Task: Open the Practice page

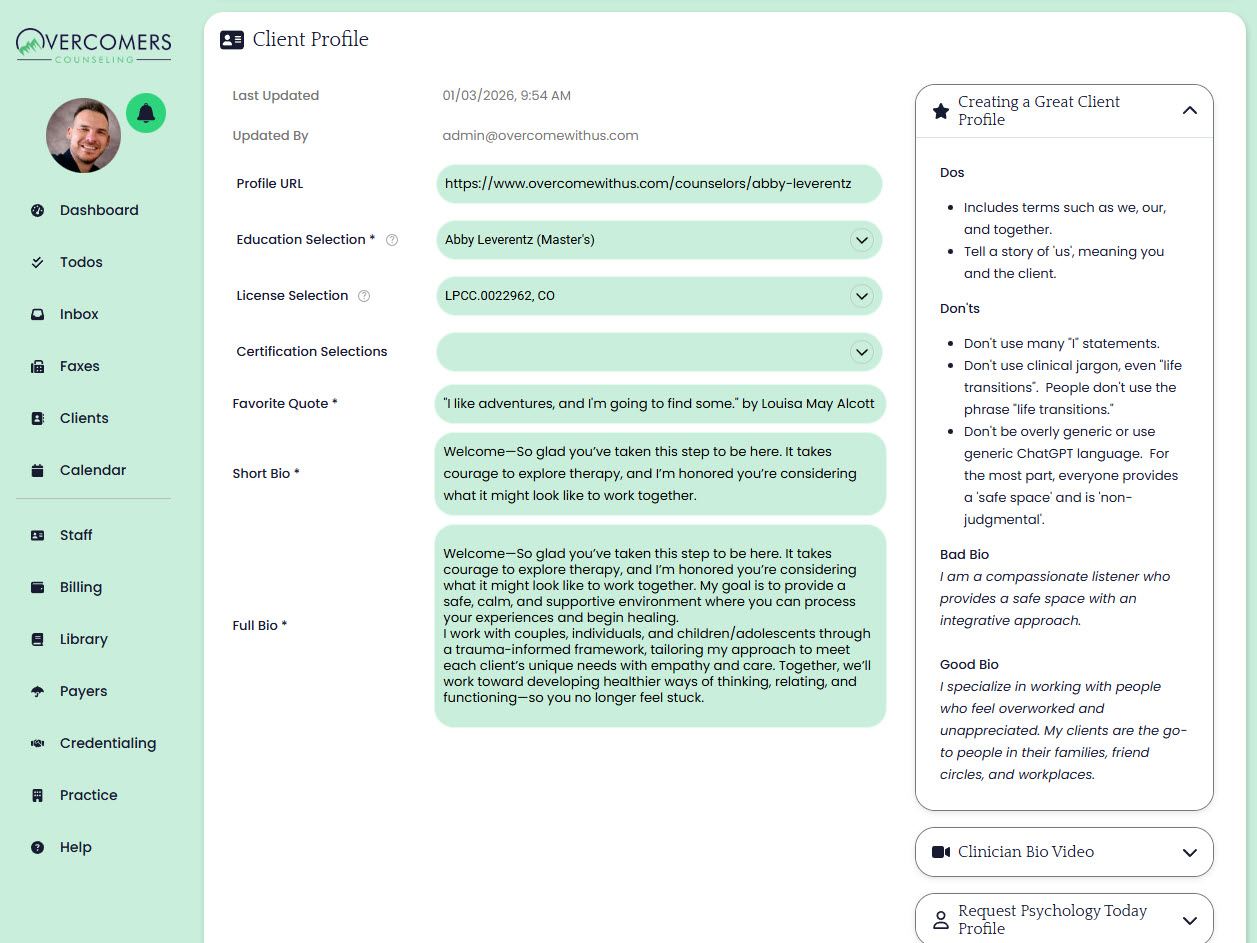Action: click(x=89, y=795)
